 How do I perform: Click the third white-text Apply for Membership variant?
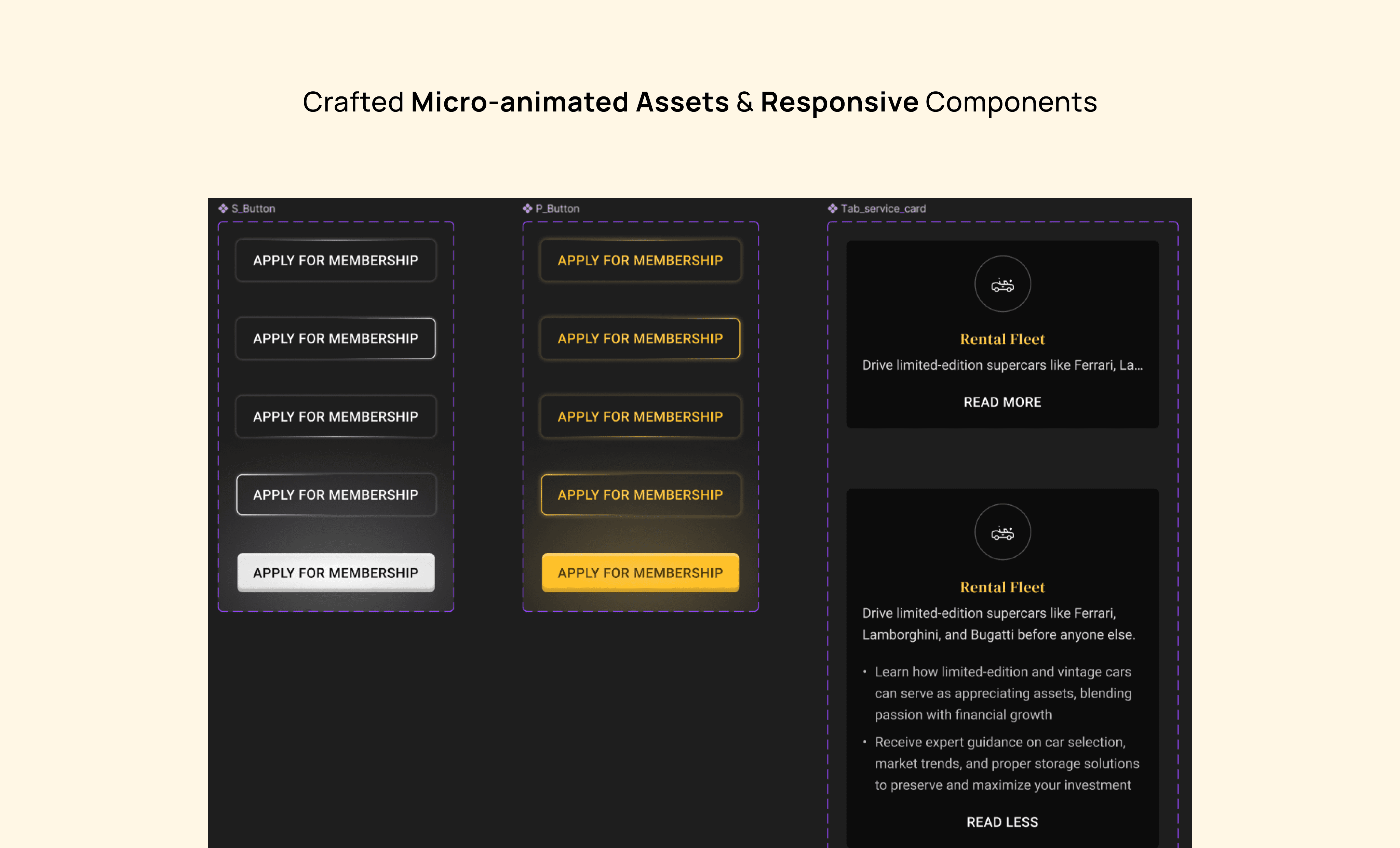click(x=336, y=416)
